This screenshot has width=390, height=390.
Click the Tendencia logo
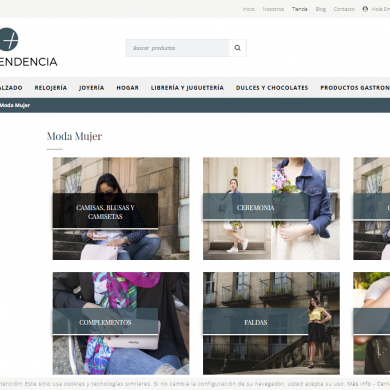[x=28, y=47]
